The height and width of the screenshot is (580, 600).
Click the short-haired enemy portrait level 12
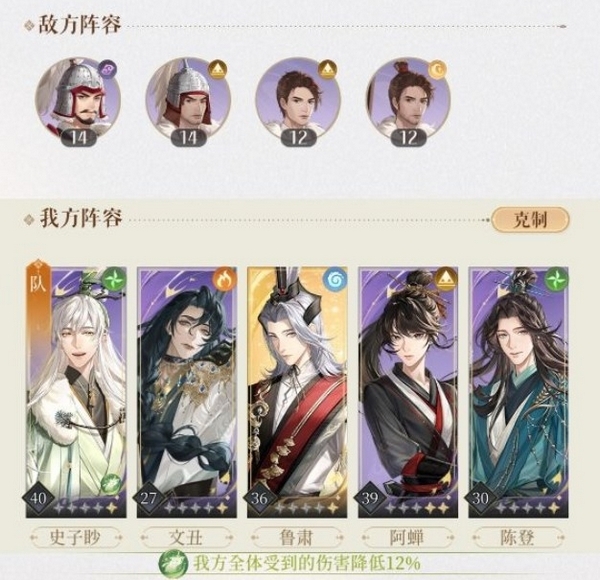pyautogui.click(x=298, y=99)
